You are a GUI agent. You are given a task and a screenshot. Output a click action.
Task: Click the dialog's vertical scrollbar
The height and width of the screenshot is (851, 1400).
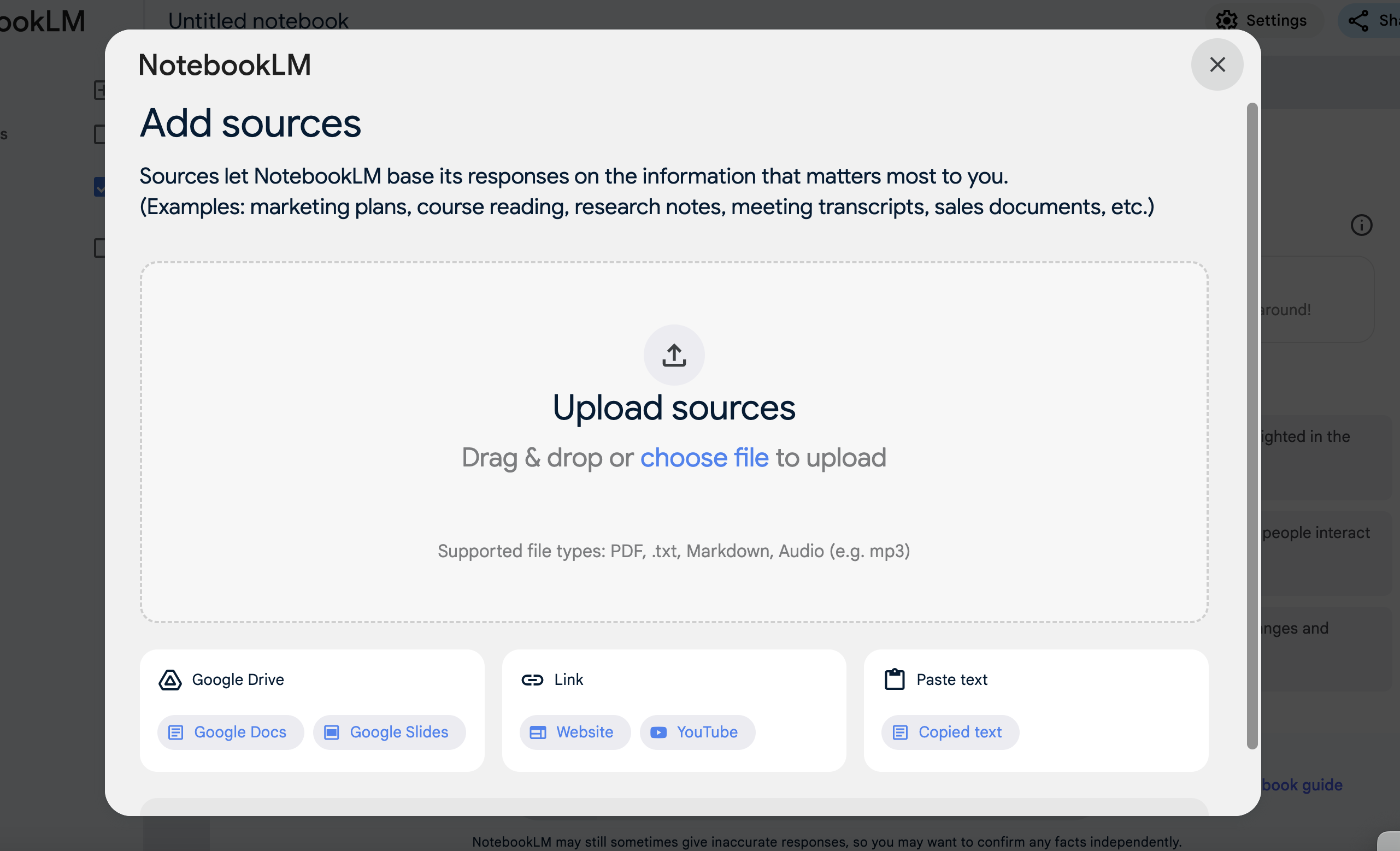click(1252, 425)
